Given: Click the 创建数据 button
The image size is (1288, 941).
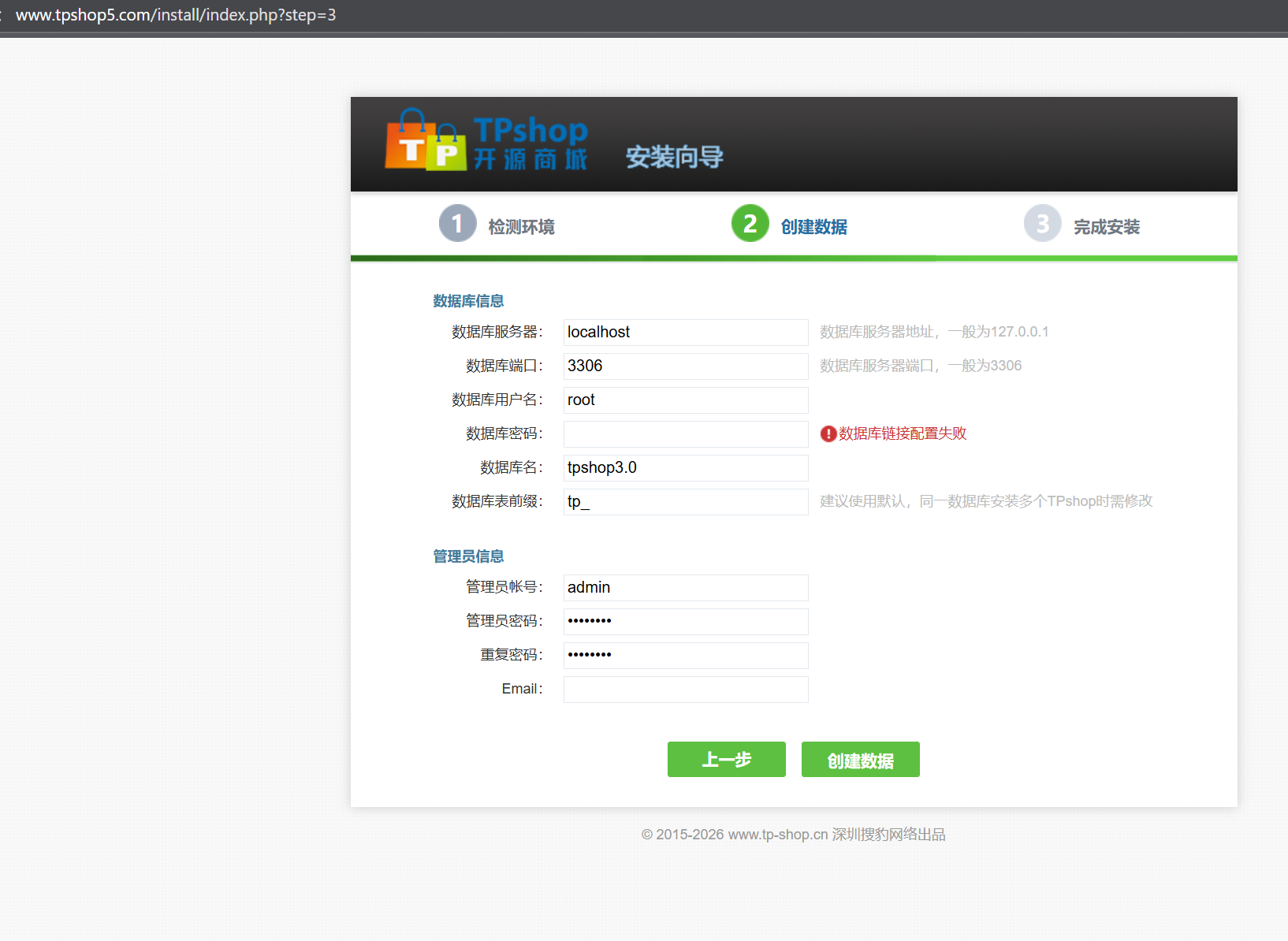Looking at the screenshot, I should coord(860,759).
